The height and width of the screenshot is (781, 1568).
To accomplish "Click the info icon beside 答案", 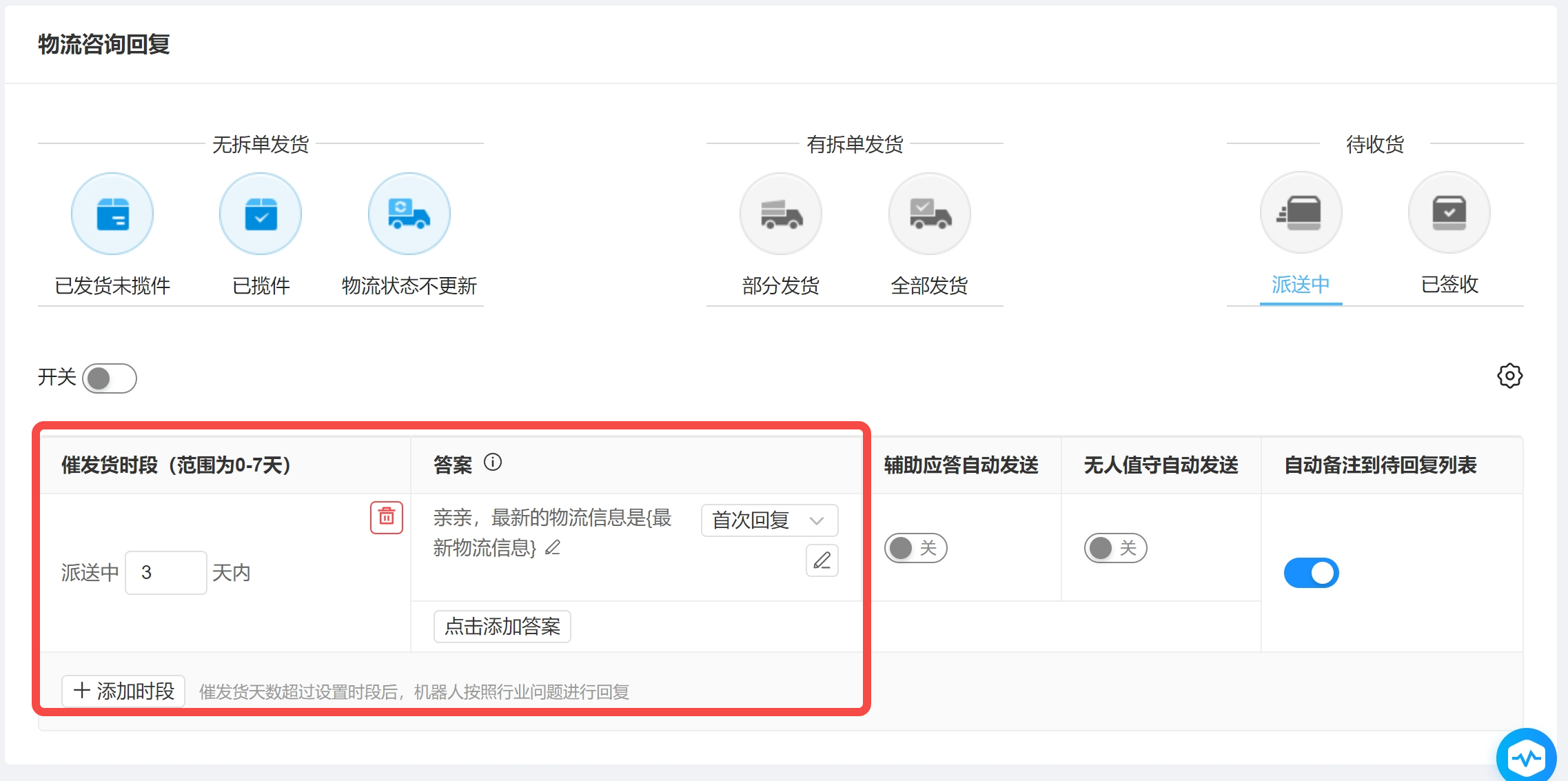I will click(493, 462).
